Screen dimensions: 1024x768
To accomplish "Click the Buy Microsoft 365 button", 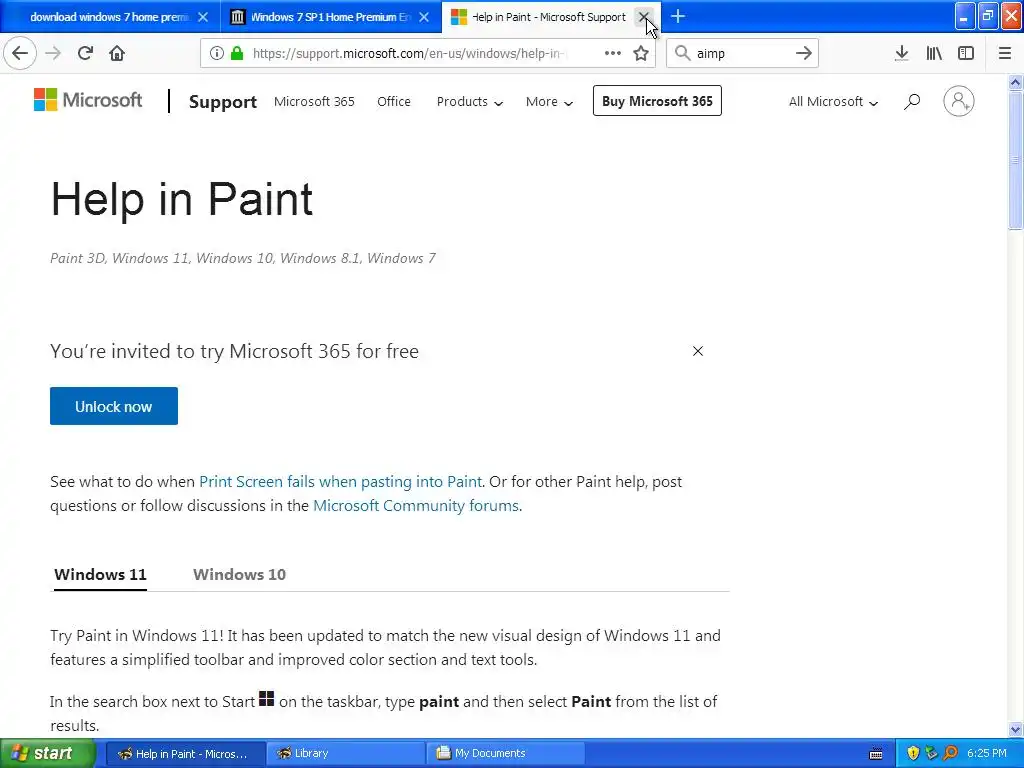I will [x=657, y=101].
